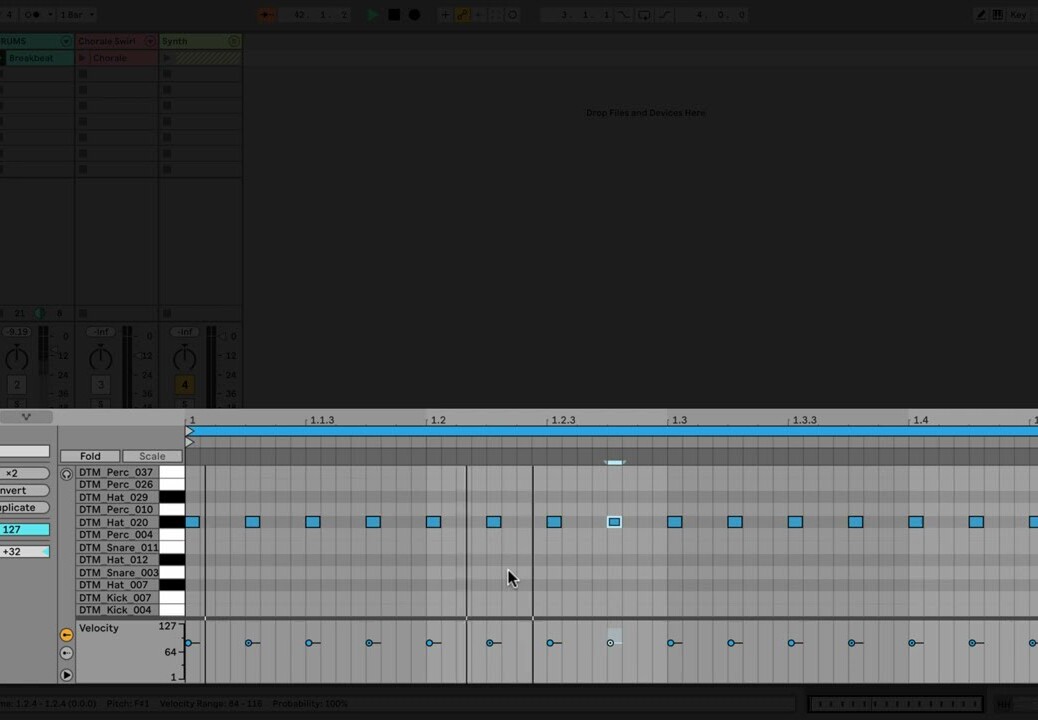Toggle the yellow velocity lane button
The image size is (1038, 720).
pos(66,635)
